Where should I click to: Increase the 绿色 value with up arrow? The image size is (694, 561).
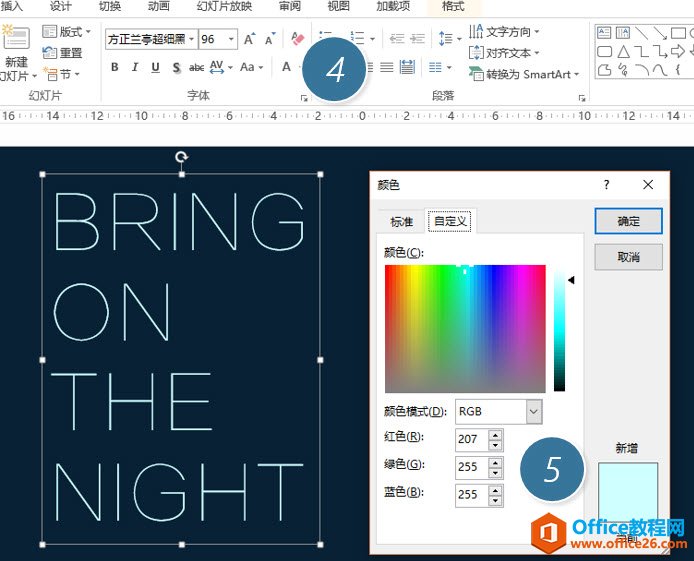496,462
